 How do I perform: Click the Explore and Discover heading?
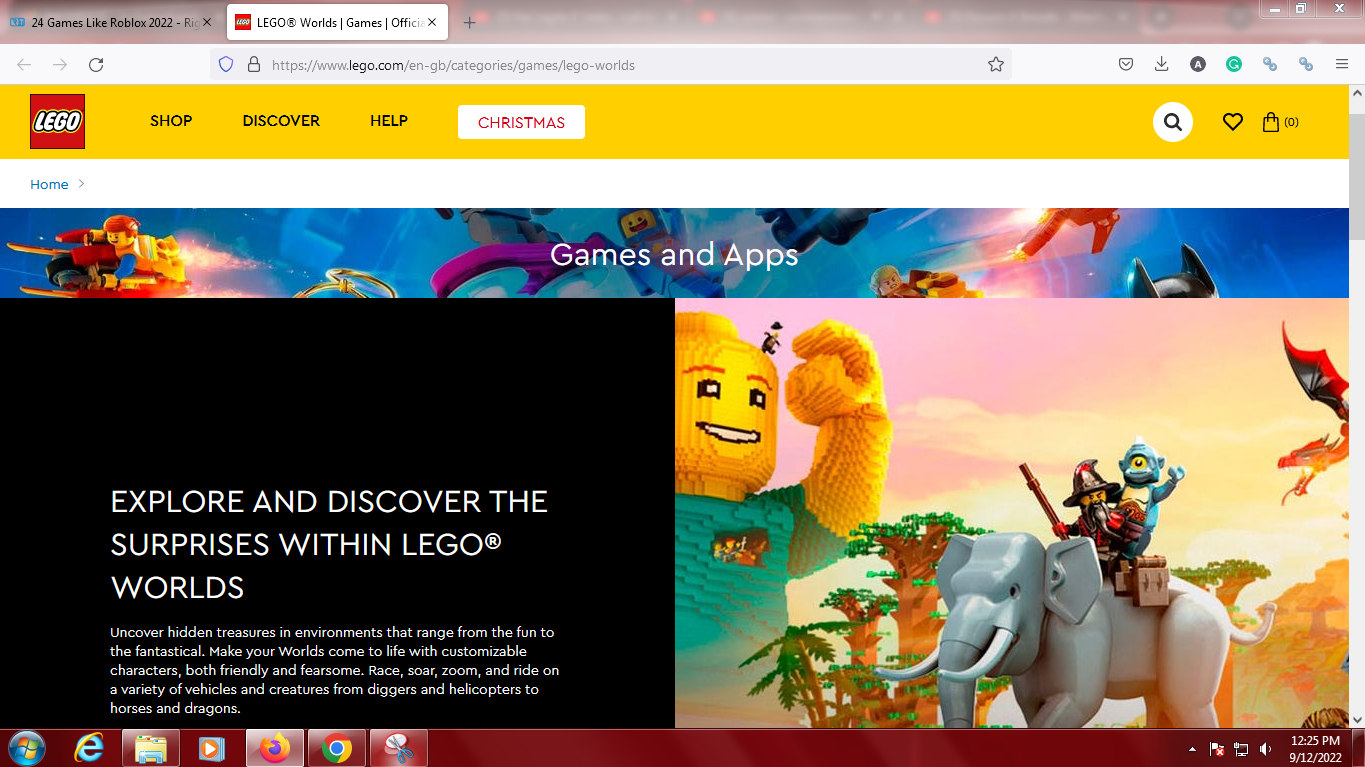[x=329, y=544]
